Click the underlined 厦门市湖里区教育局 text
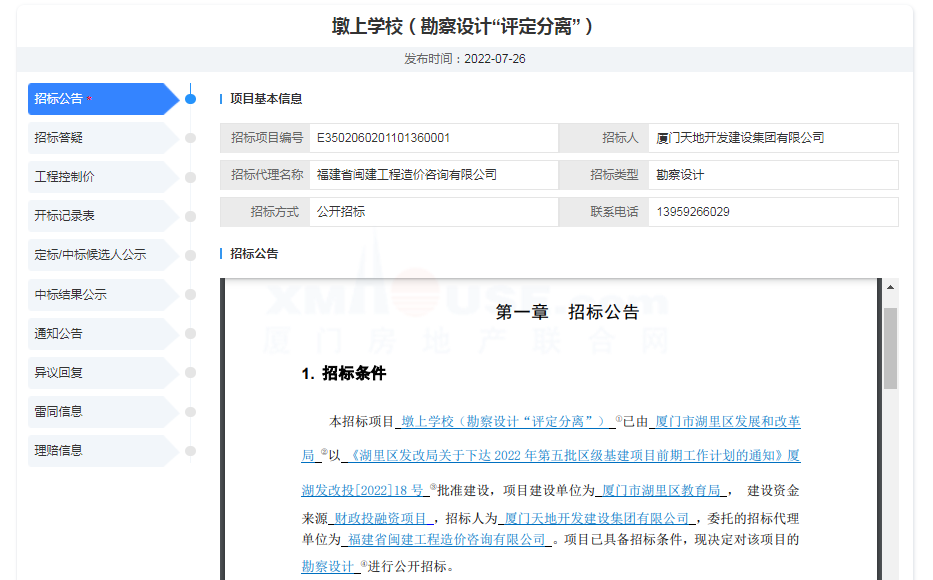This screenshot has height=580, width=933. click(660, 491)
